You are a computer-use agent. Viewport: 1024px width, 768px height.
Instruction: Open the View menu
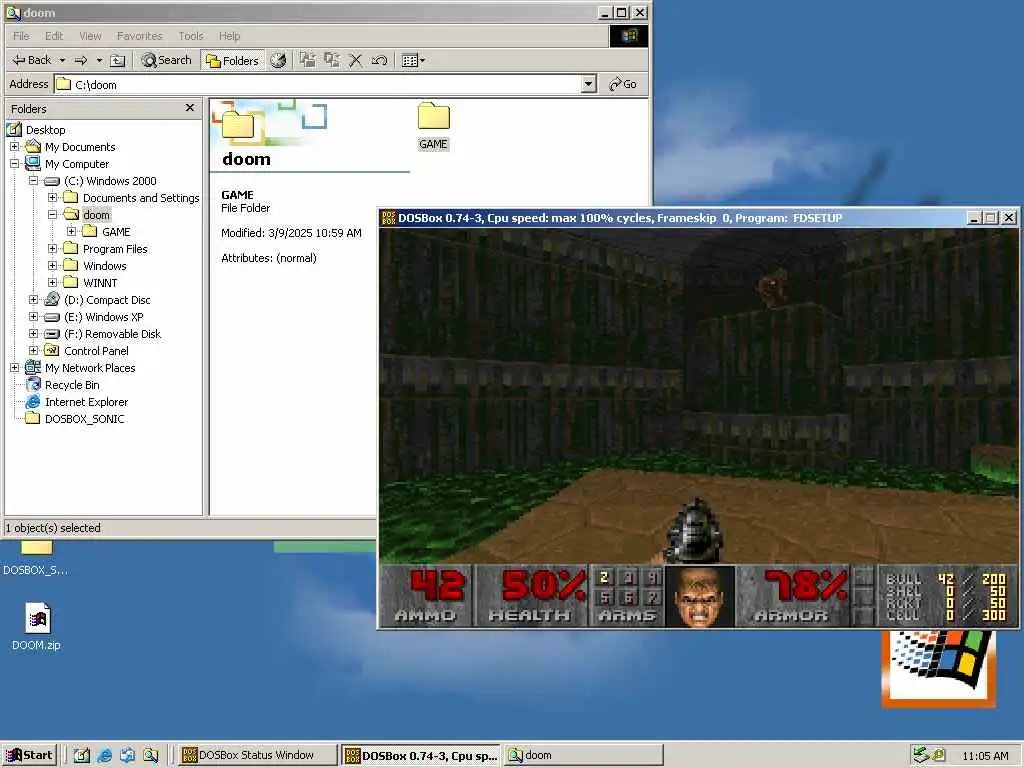[90, 36]
